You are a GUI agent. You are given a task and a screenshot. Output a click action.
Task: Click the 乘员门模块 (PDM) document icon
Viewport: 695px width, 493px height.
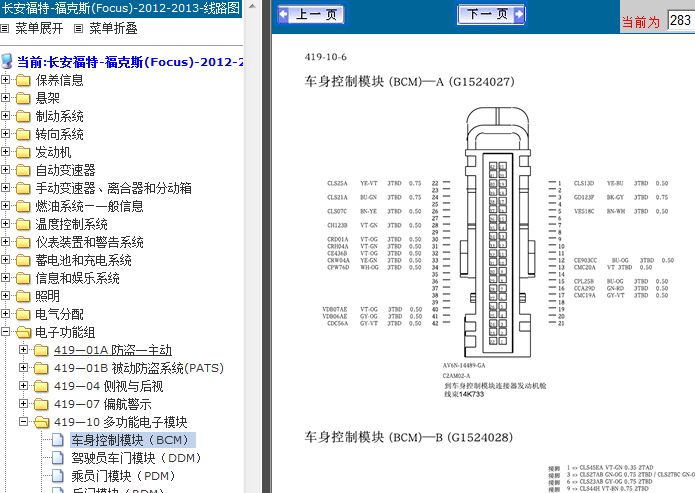point(58,476)
